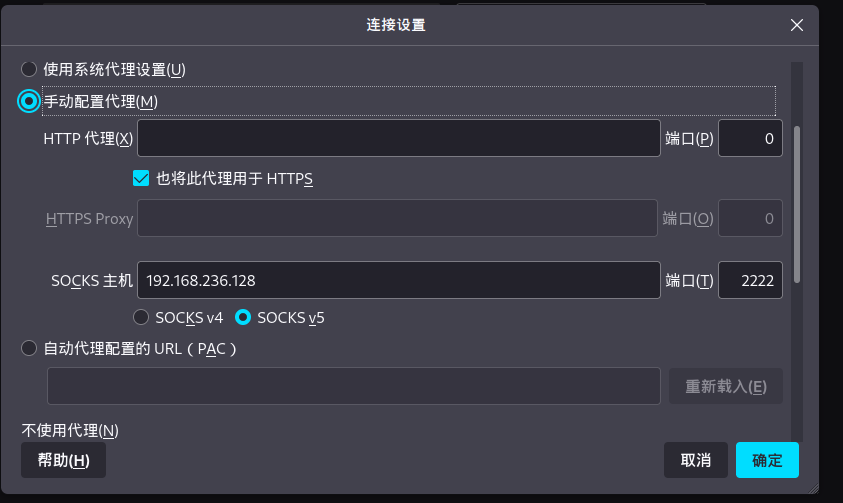Select 使用系统代理设置 radio option

tap(30, 70)
